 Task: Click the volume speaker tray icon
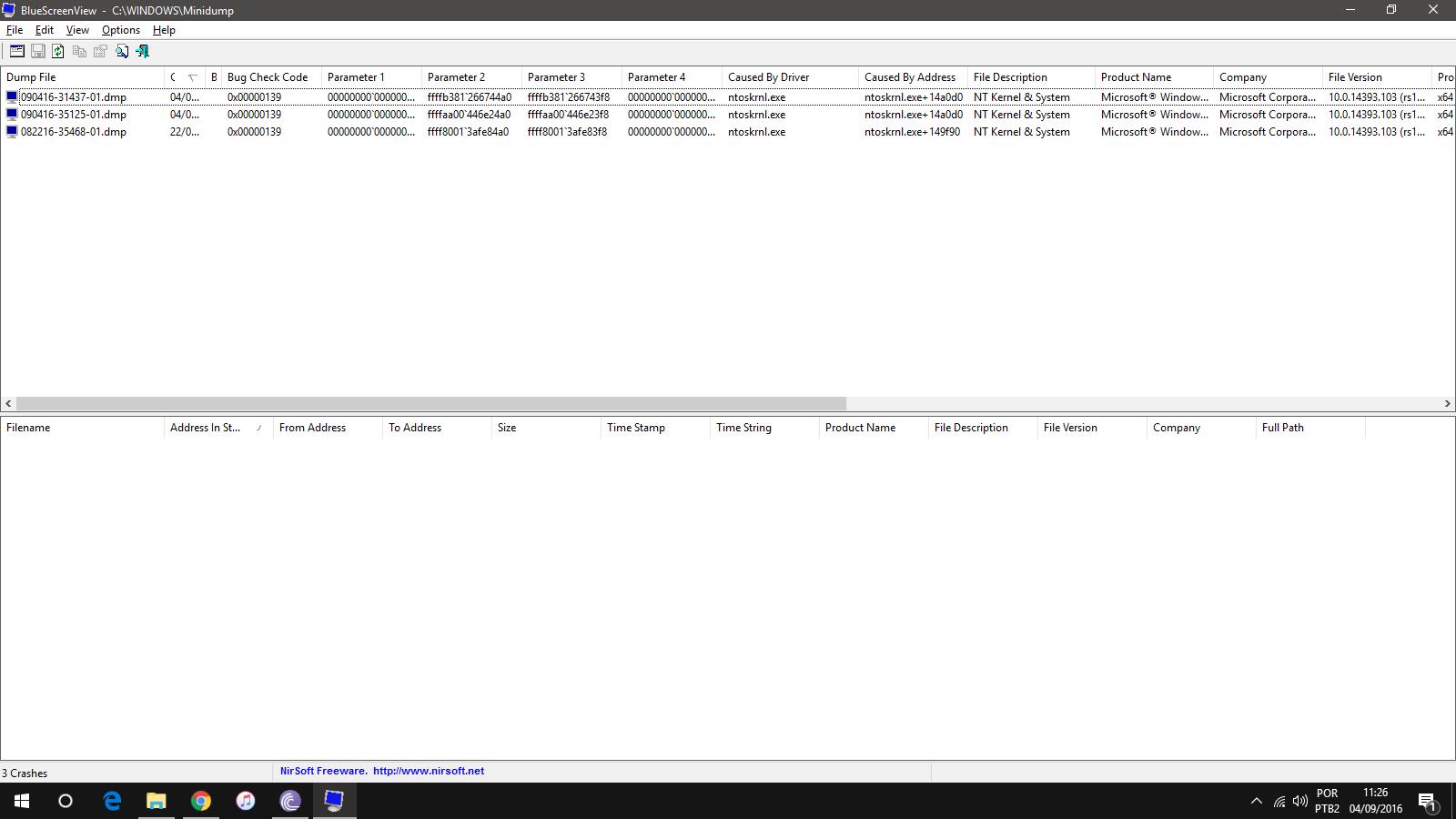coord(1300,802)
